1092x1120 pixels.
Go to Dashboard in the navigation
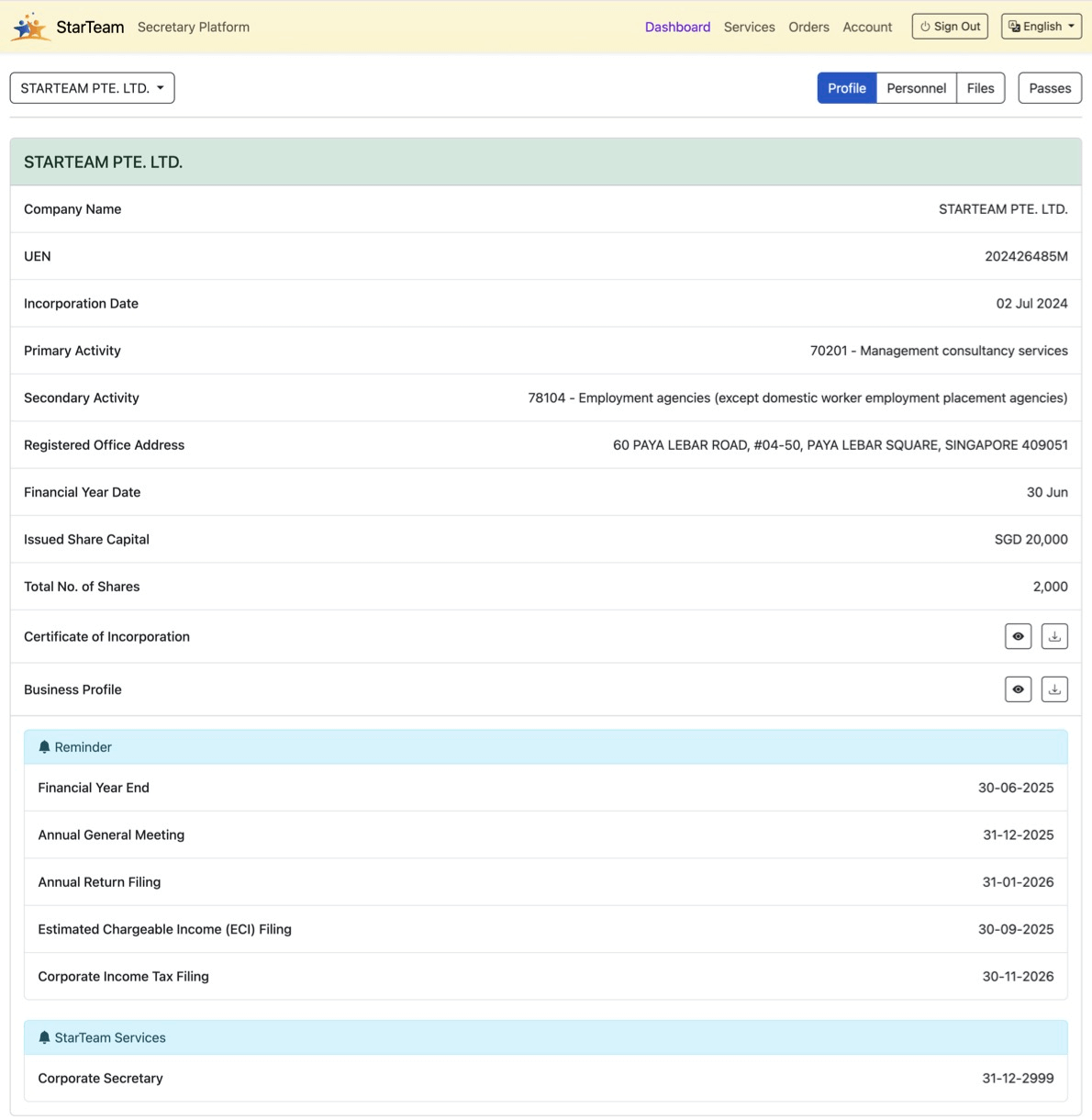click(x=677, y=27)
